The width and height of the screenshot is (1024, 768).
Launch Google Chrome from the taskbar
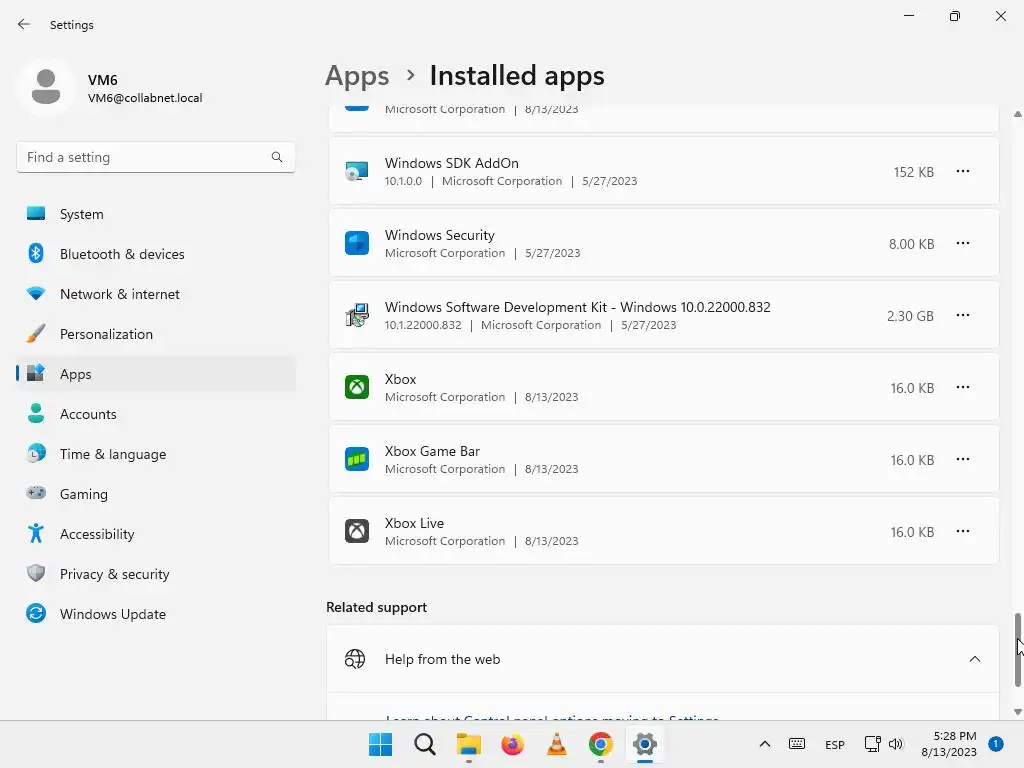point(601,744)
